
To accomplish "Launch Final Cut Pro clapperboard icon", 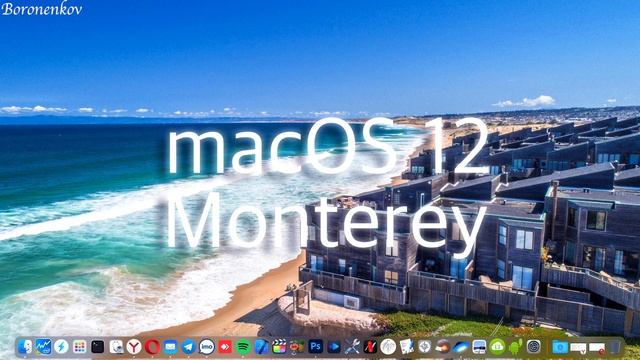I will [x=279, y=347].
